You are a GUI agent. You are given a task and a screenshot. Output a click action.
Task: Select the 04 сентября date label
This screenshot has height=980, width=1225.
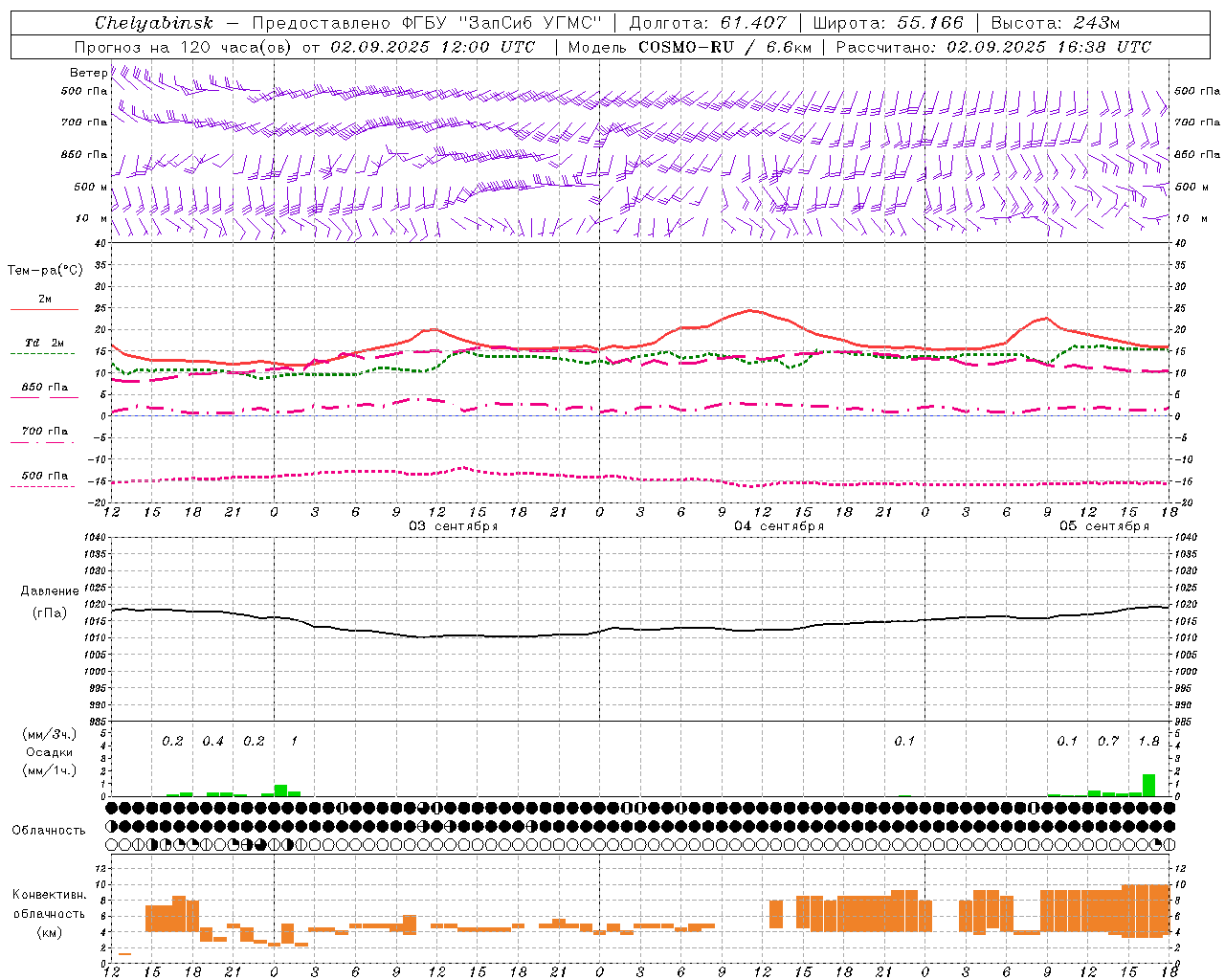[779, 526]
